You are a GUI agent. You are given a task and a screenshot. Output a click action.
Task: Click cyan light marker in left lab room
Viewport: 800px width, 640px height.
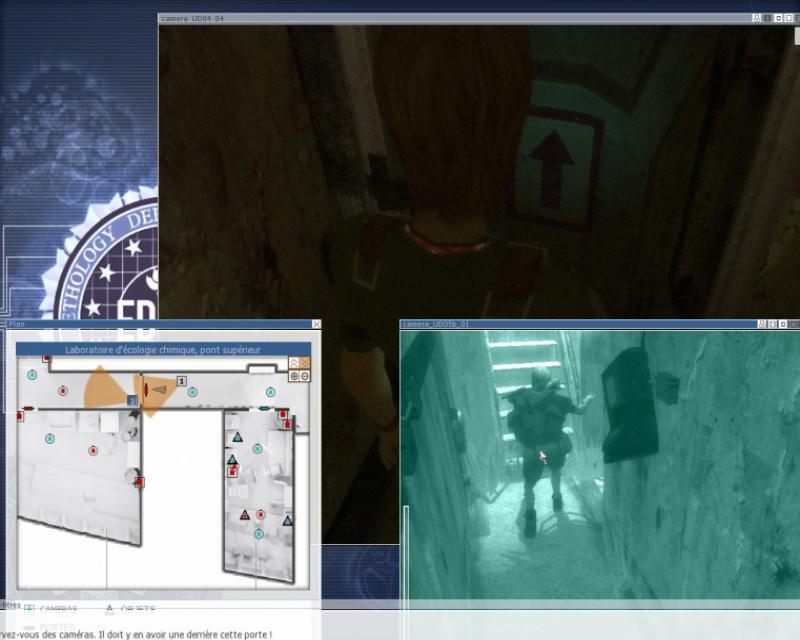point(48,439)
